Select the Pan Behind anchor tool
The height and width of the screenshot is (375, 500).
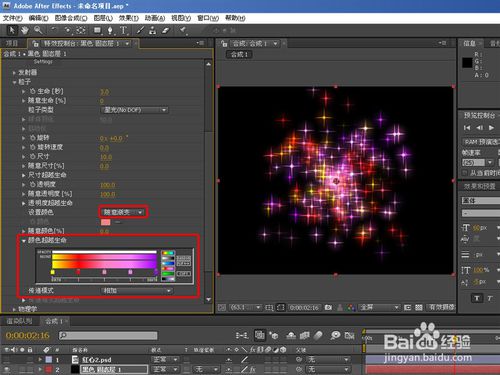(81, 30)
